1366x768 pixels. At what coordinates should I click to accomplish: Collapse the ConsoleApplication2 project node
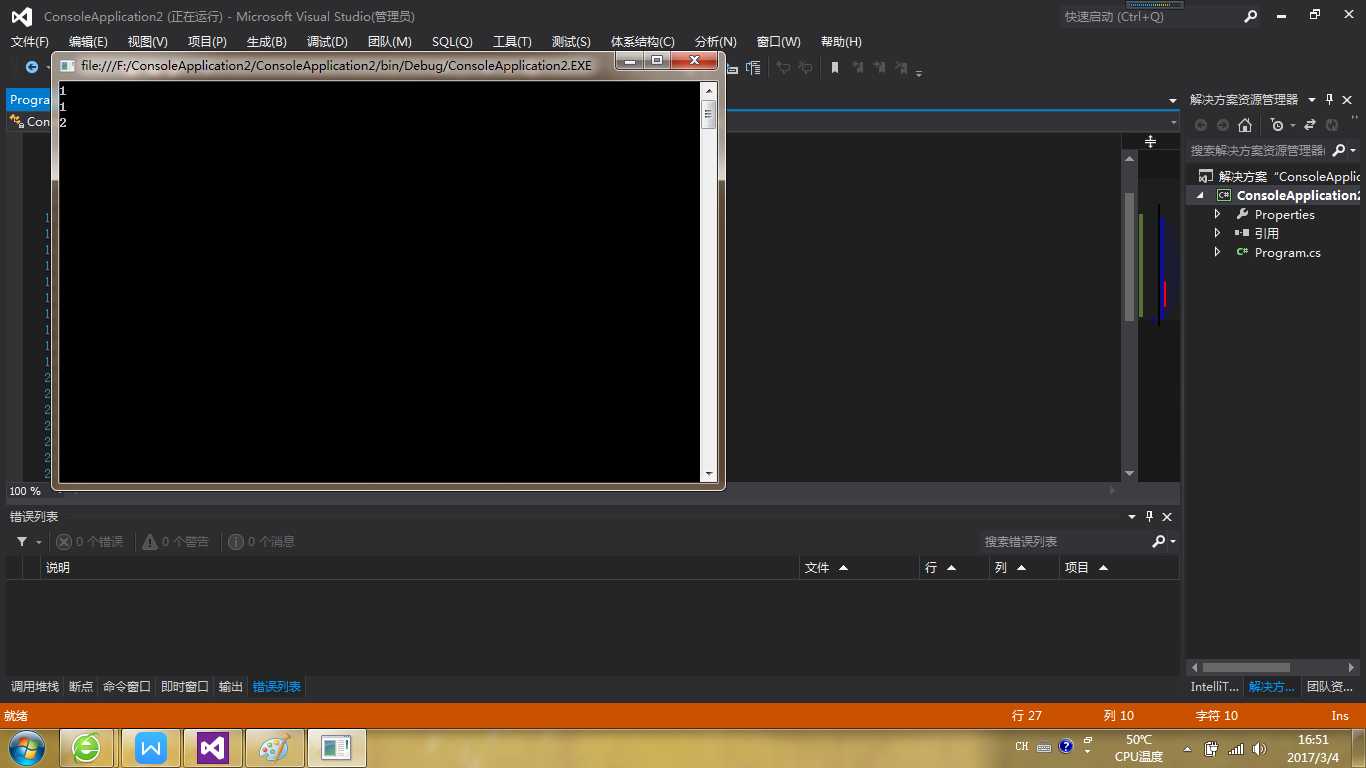click(x=1200, y=196)
